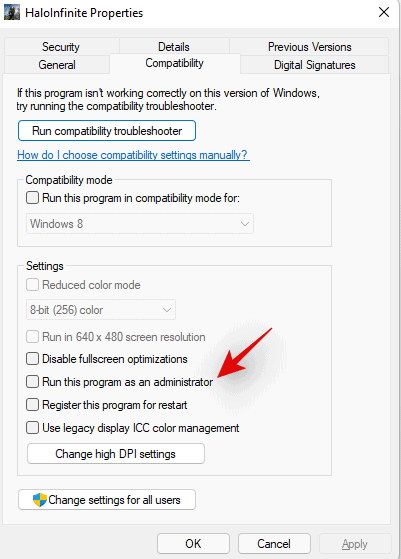Click Change high DPI settings button

116,454
